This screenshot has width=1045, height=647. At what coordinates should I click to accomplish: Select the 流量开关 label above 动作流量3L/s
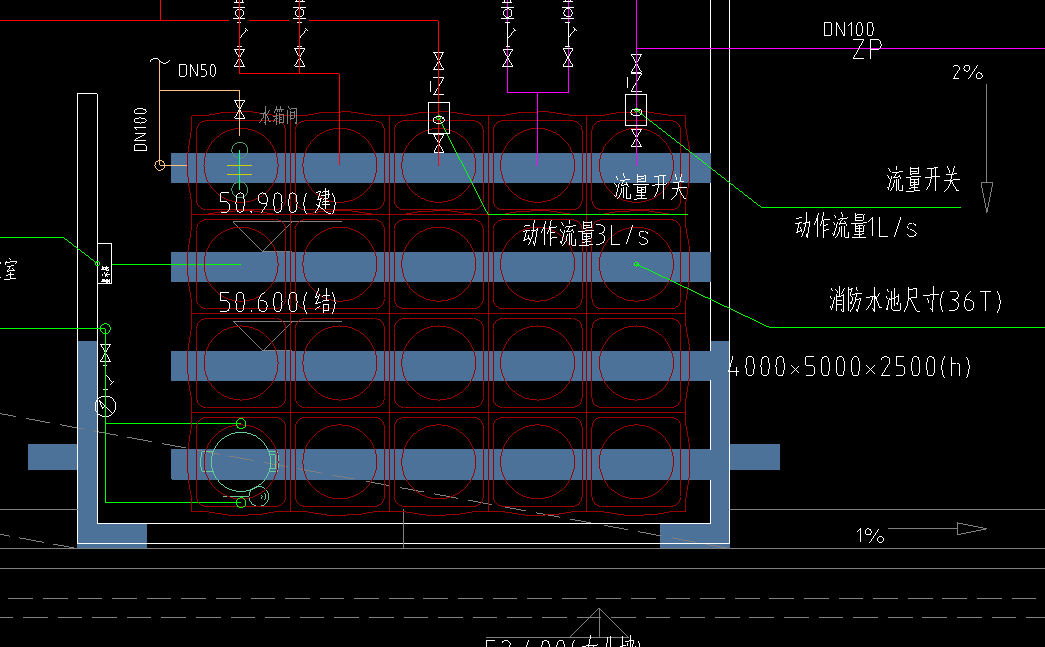(x=650, y=188)
